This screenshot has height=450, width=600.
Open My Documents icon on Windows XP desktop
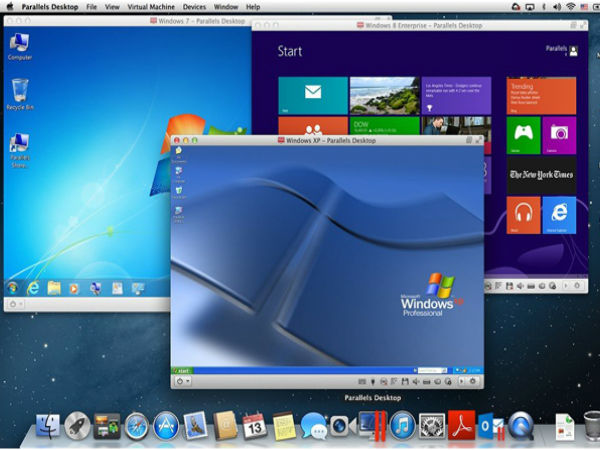pyautogui.click(x=178, y=154)
